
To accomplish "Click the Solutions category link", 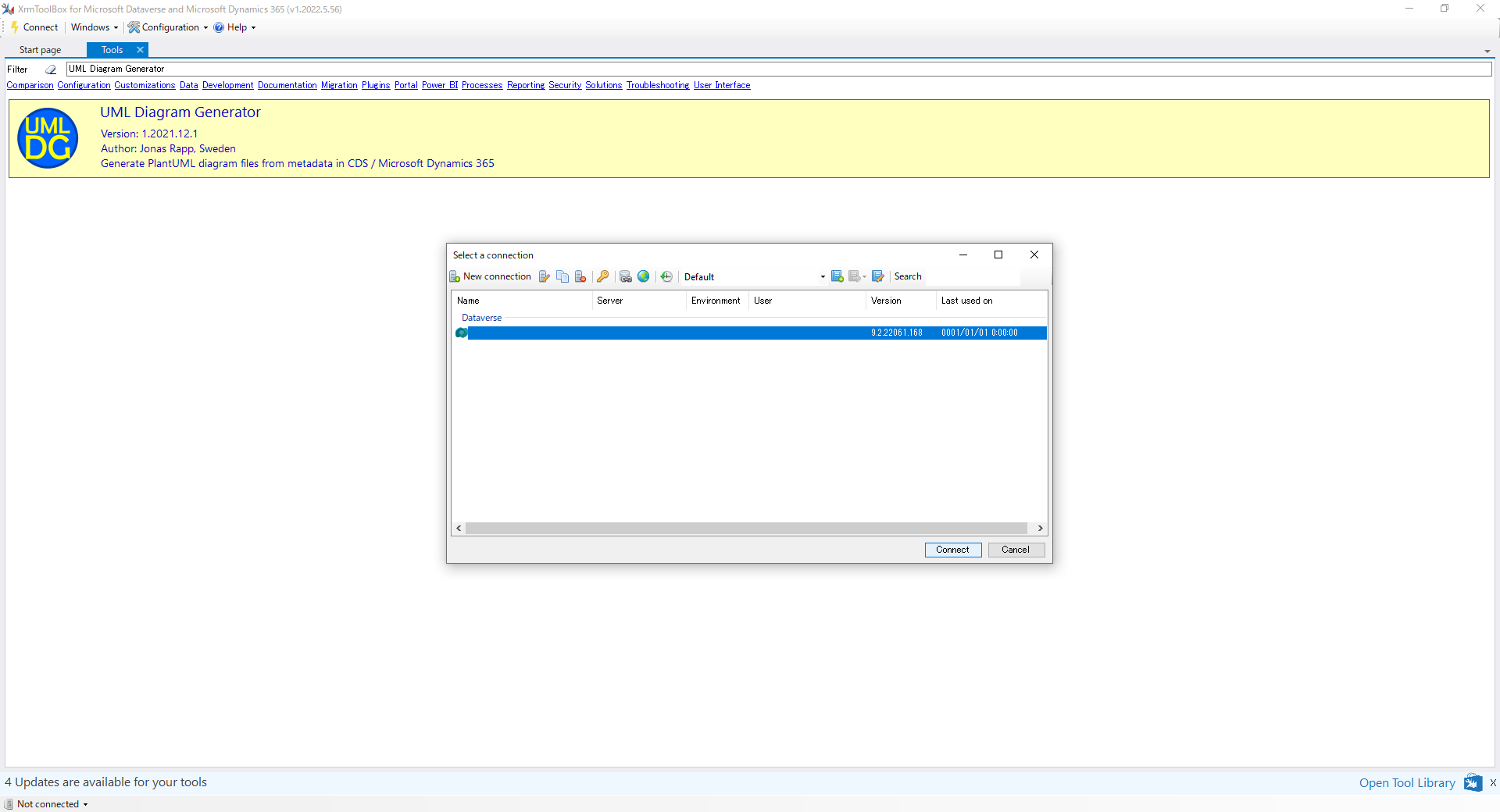I will click(603, 85).
